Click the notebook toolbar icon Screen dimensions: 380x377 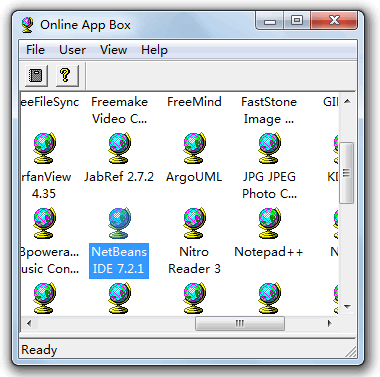point(36,75)
